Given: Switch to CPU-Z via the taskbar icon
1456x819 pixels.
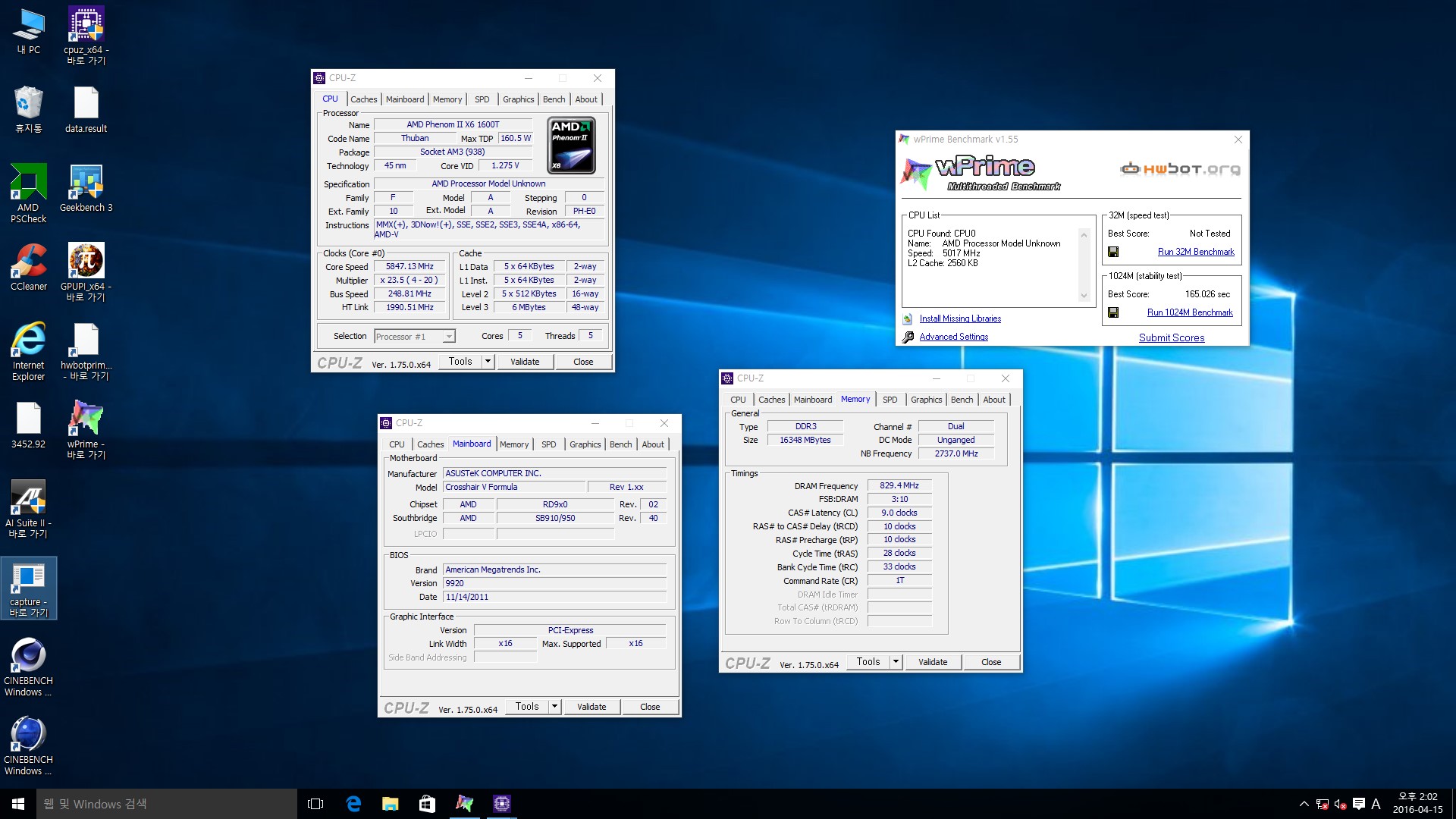Looking at the screenshot, I should [502, 804].
